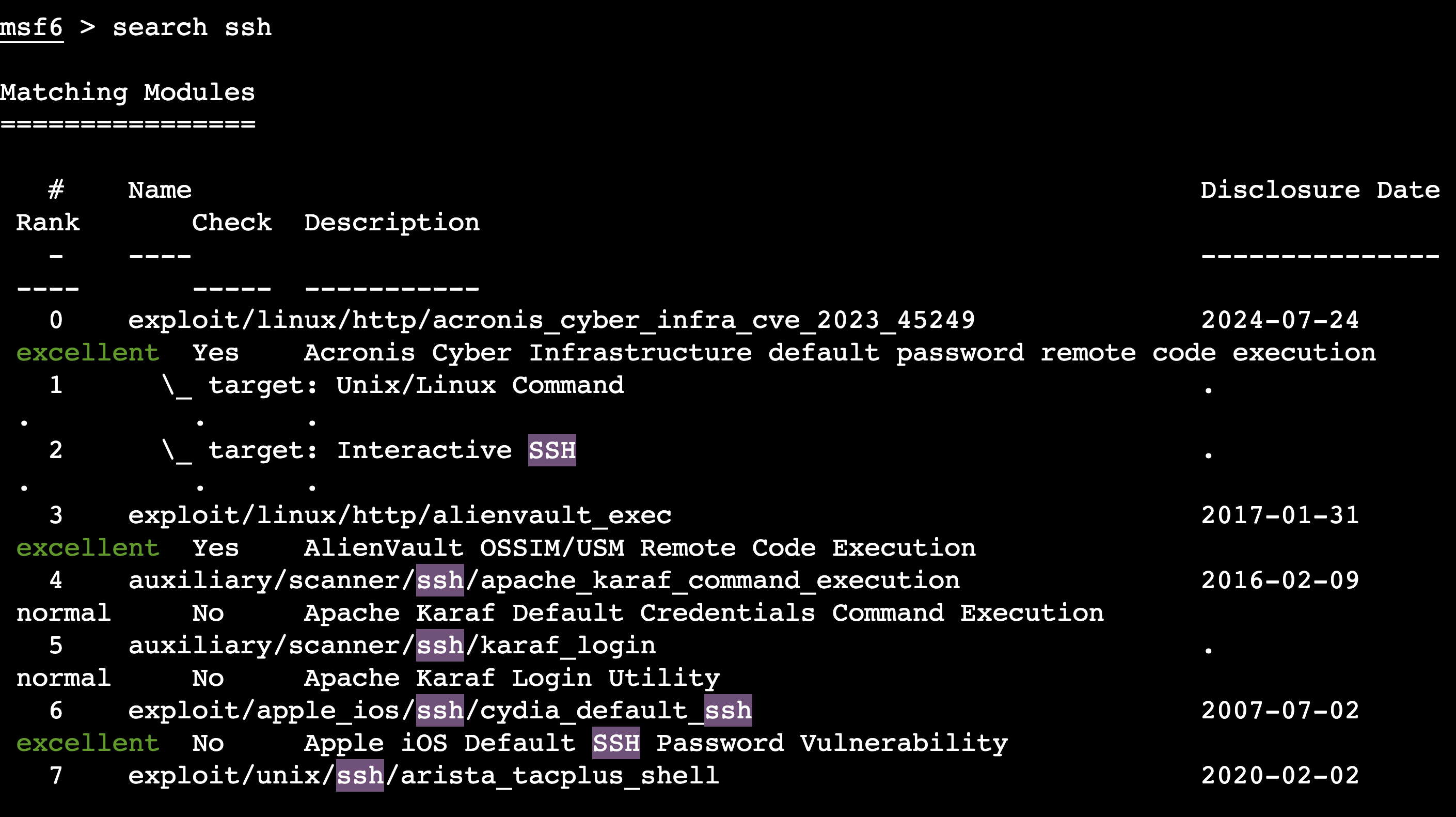Click the arista_tacplus_shell module path
The width and height of the screenshot is (1456, 817).
pos(423,776)
